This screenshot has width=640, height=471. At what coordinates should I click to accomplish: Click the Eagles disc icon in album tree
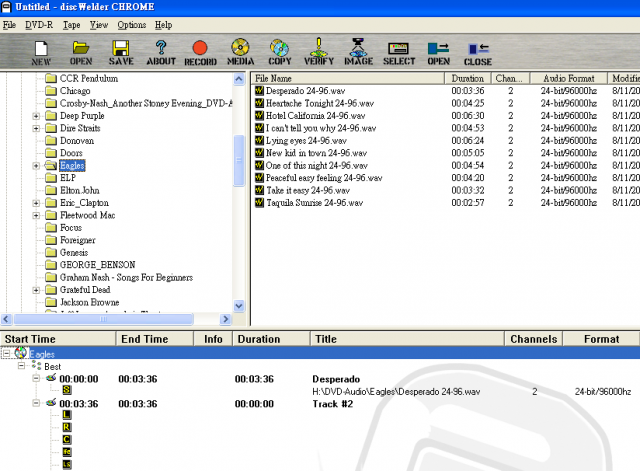[x=21, y=353]
